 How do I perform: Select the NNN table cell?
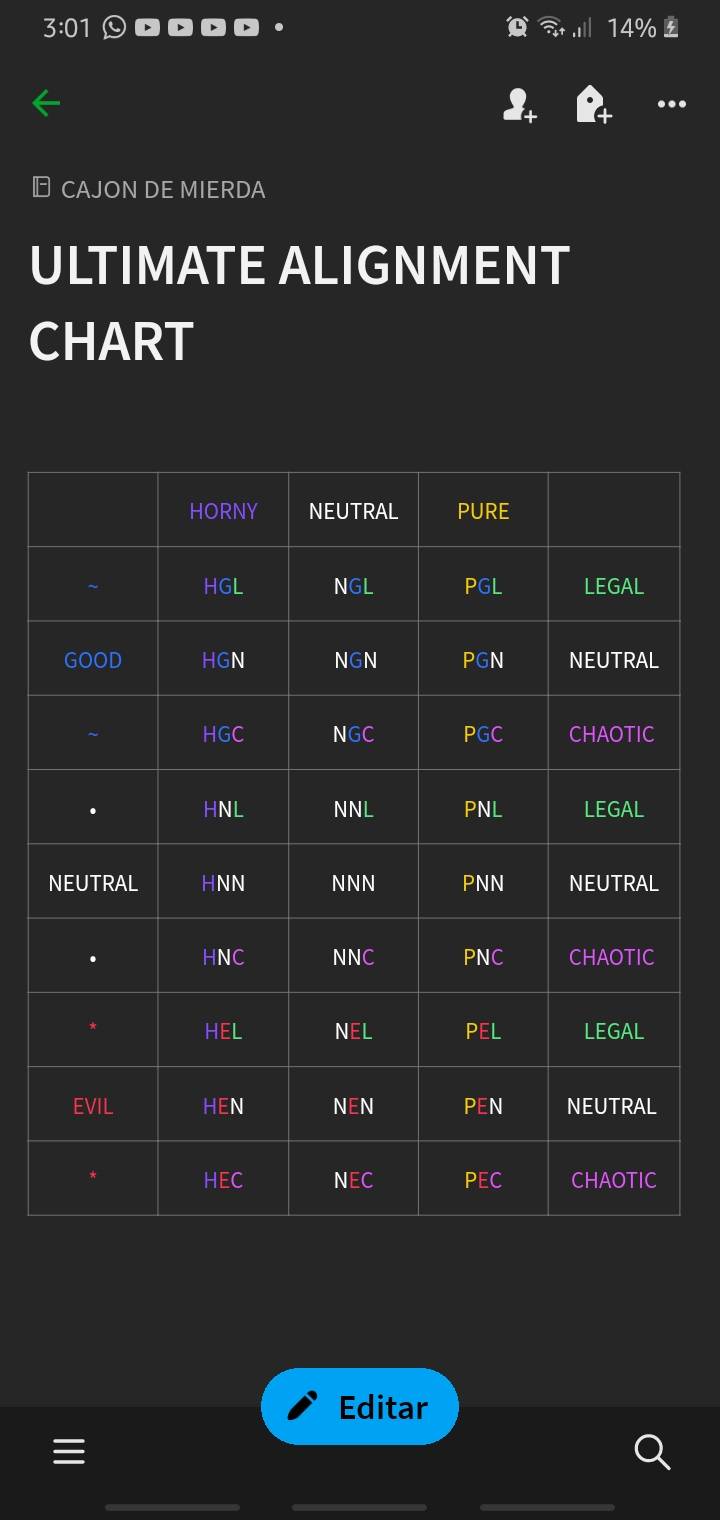352,881
